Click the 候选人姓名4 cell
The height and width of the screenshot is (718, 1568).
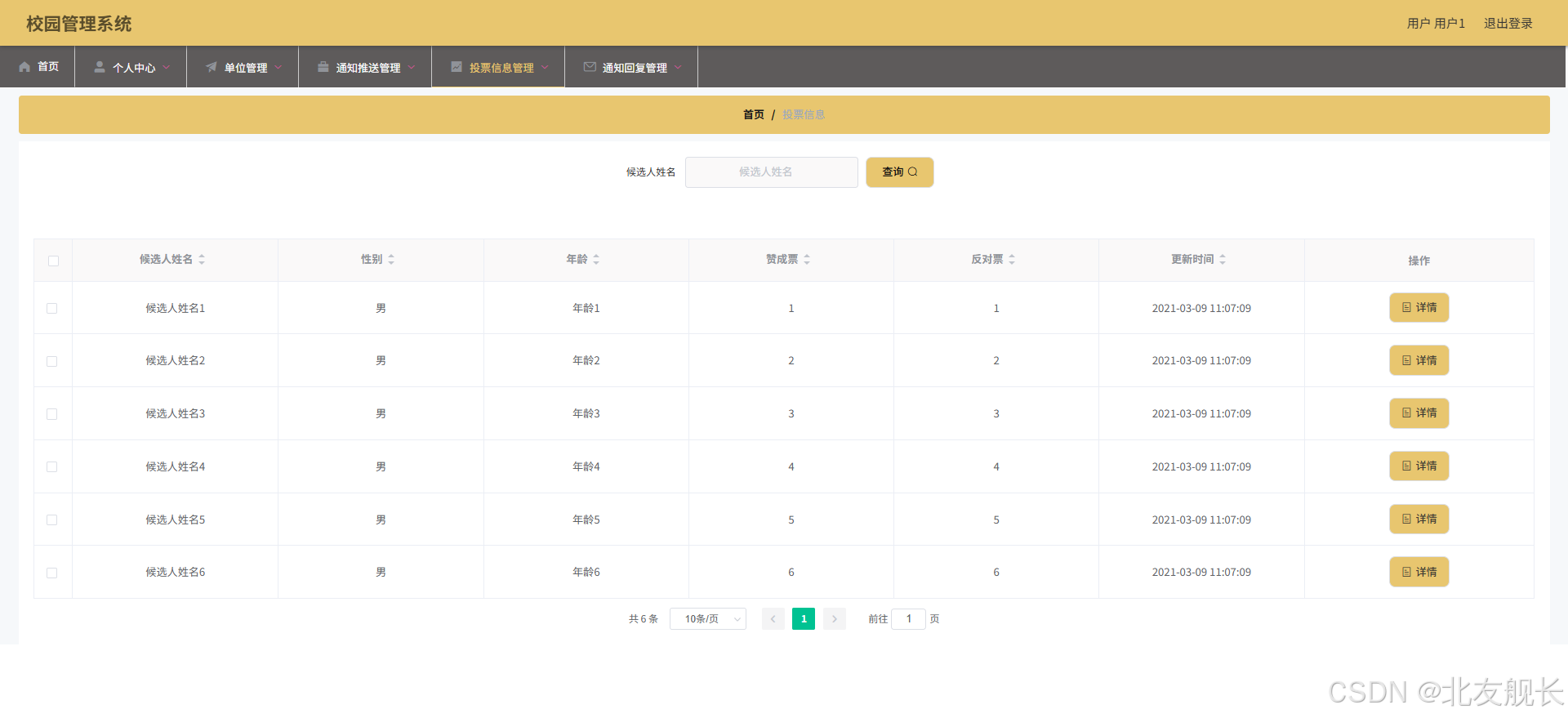coord(176,466)
